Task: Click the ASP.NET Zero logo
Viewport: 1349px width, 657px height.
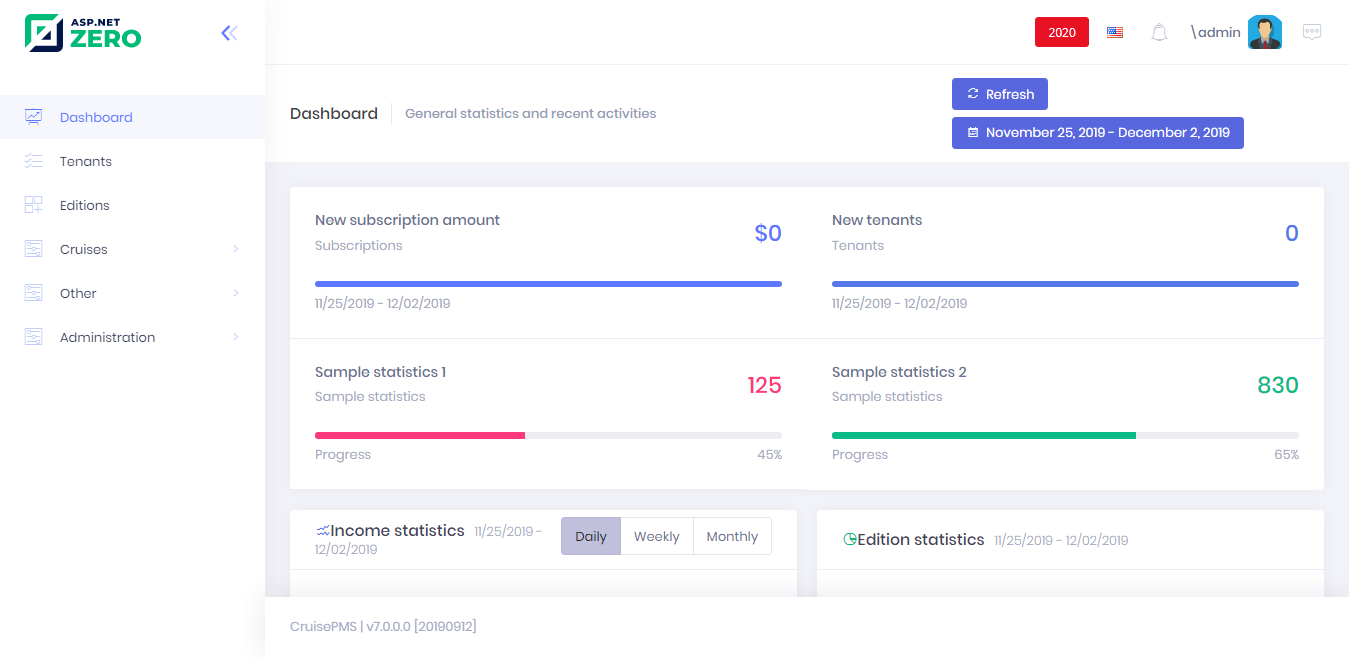Action: pos(83,33)
